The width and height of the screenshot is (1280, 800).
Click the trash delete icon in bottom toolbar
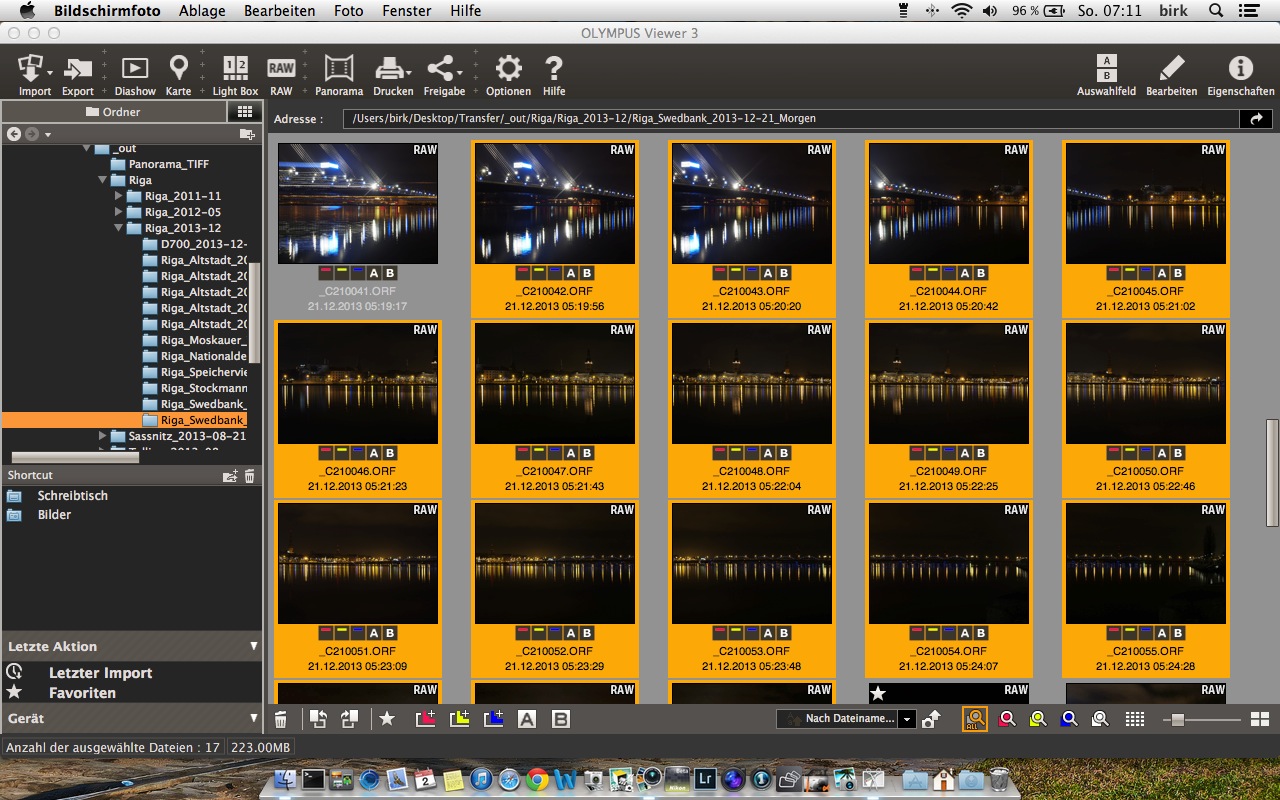[x=281, y=719]
